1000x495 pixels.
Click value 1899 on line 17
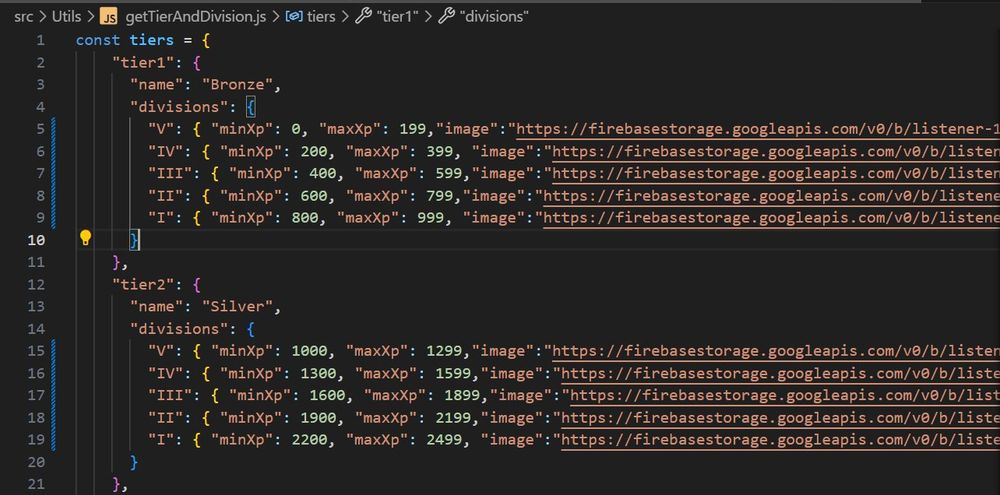[462, 395]
